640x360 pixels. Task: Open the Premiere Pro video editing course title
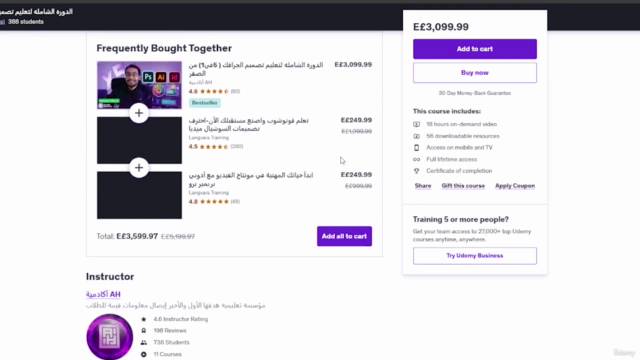click(251, 180)
